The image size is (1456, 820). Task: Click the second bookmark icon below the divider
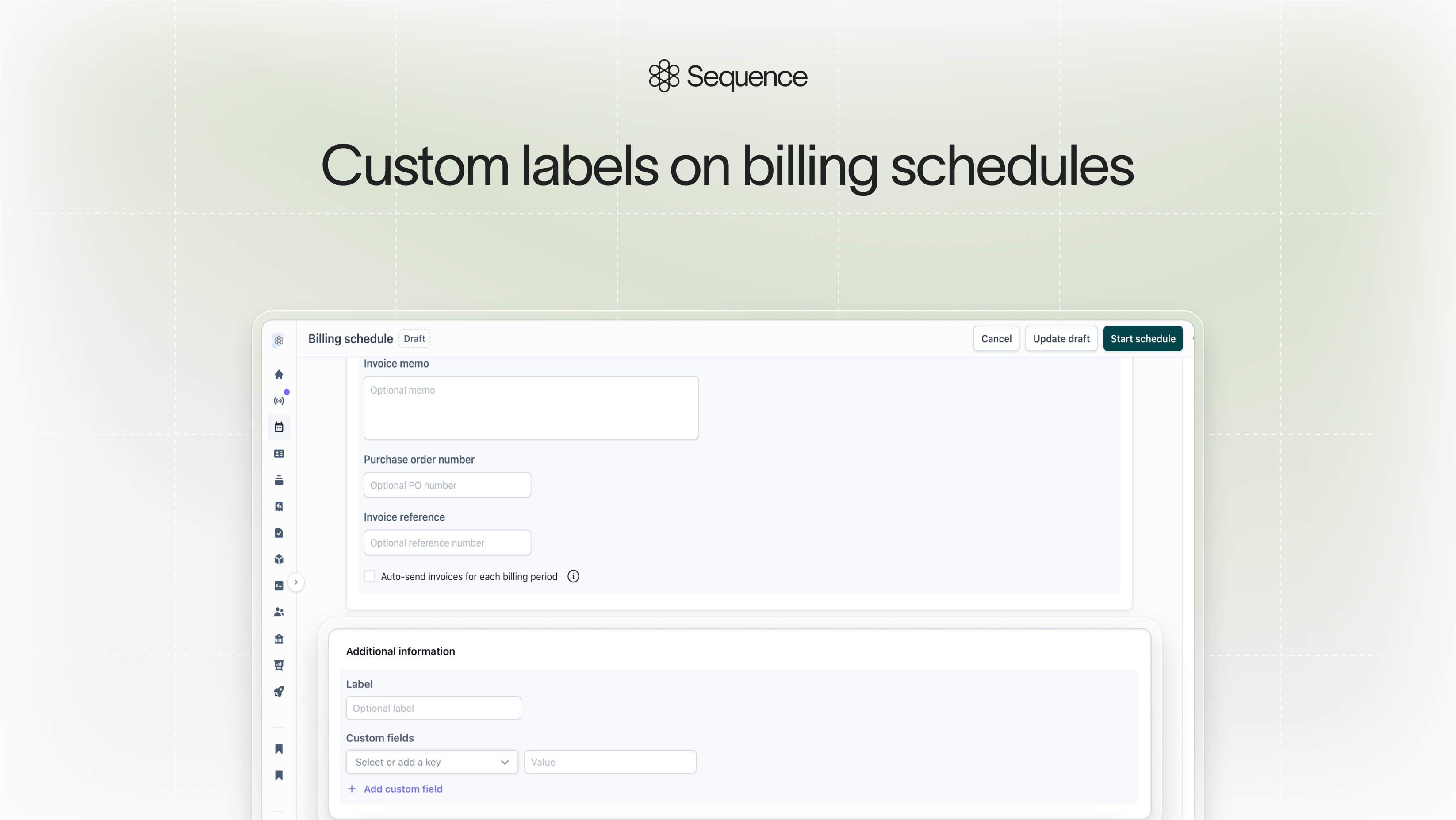(279, 775)
